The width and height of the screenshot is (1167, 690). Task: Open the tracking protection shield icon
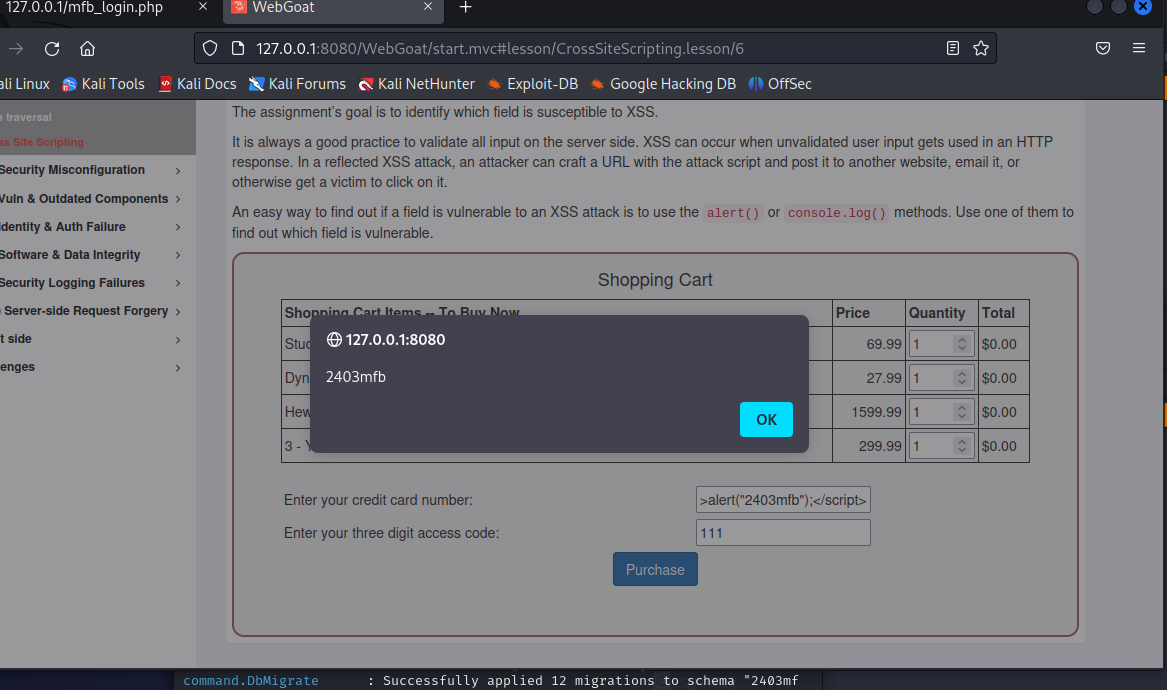pos(210,48)
